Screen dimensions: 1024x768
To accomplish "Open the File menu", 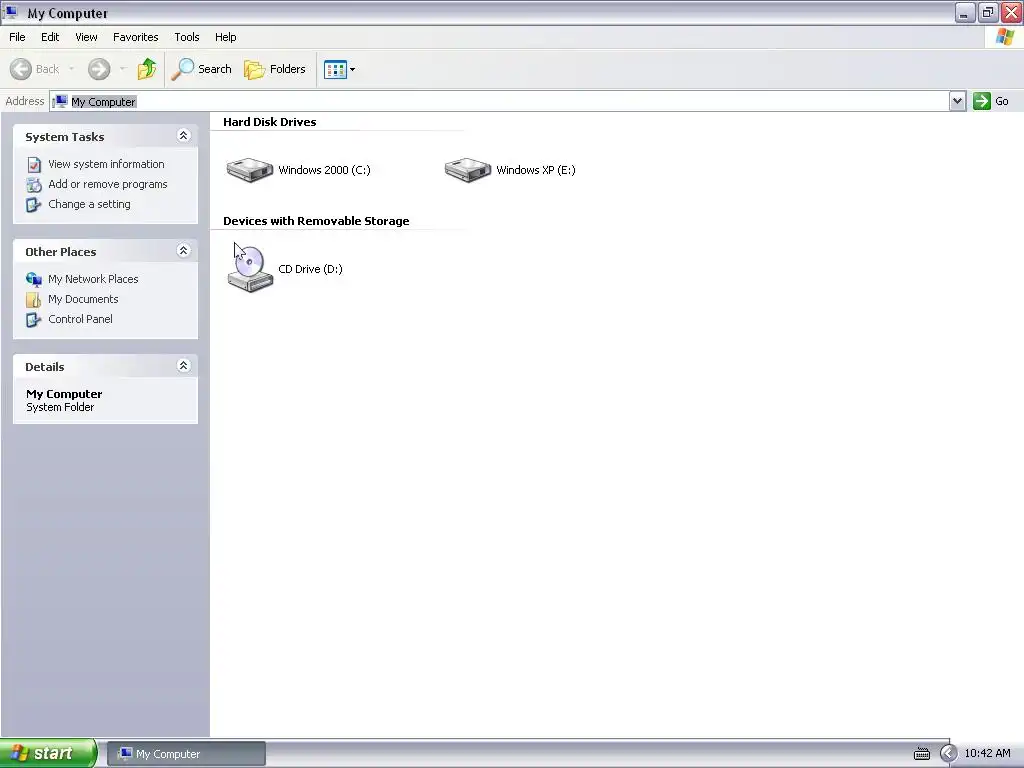I will [x=17, y=37].
